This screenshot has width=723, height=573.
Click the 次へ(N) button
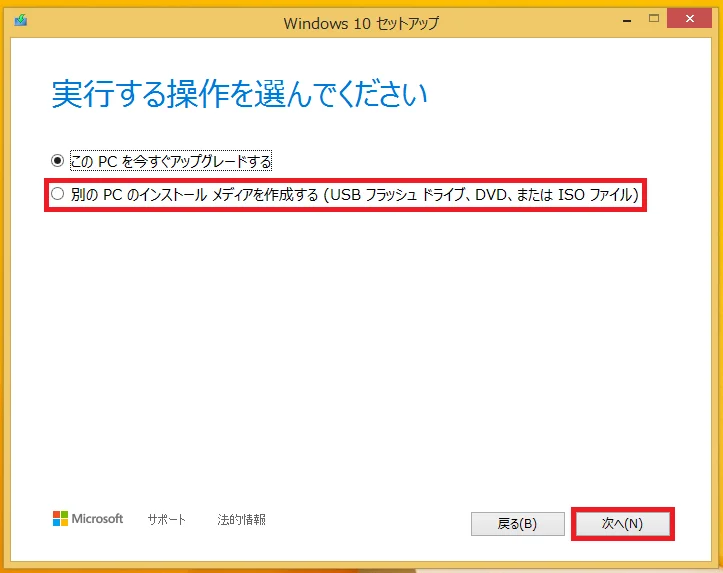(622, 524)
